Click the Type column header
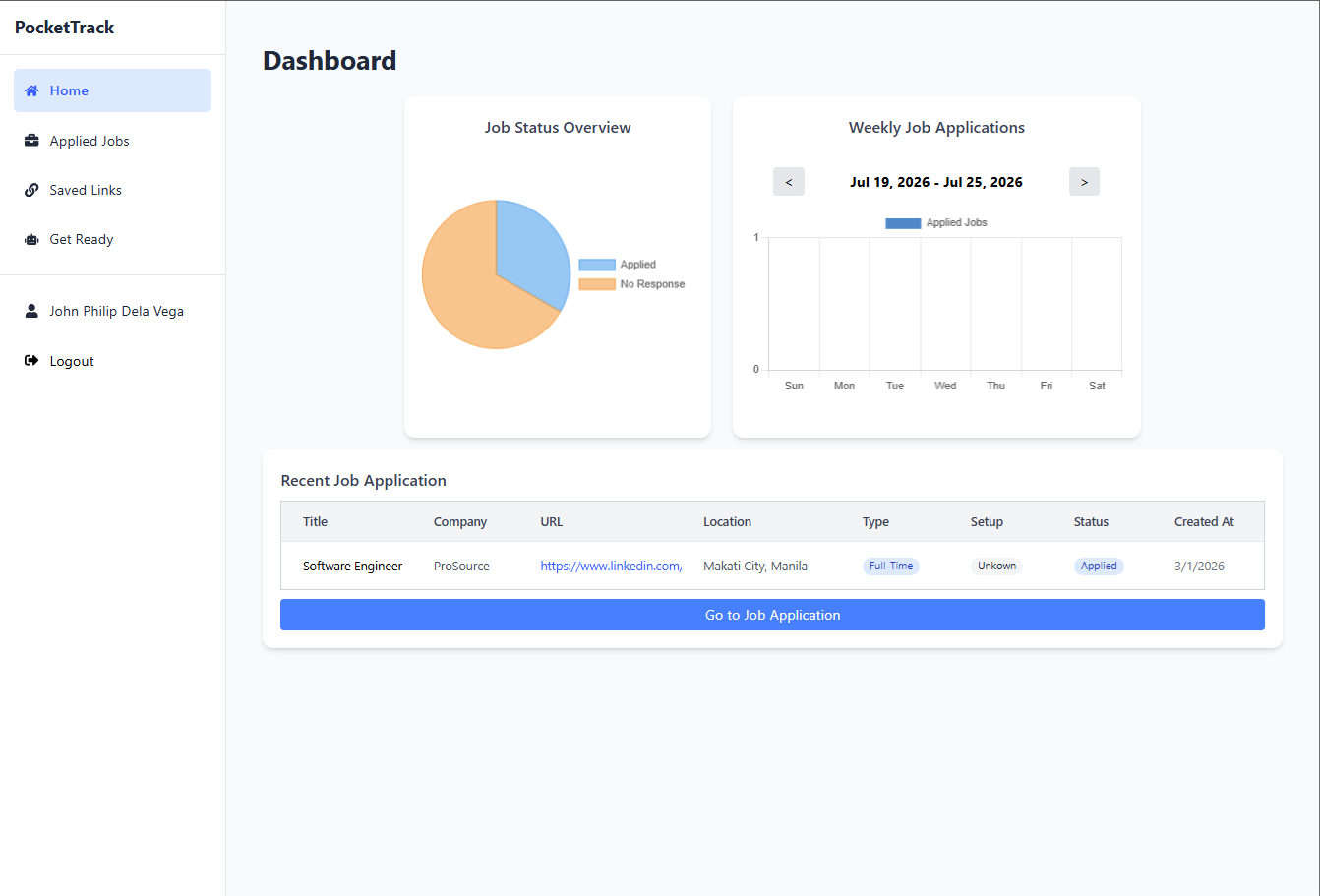Viewport: 1320px width, 896px height. click(x=875, y=522)
